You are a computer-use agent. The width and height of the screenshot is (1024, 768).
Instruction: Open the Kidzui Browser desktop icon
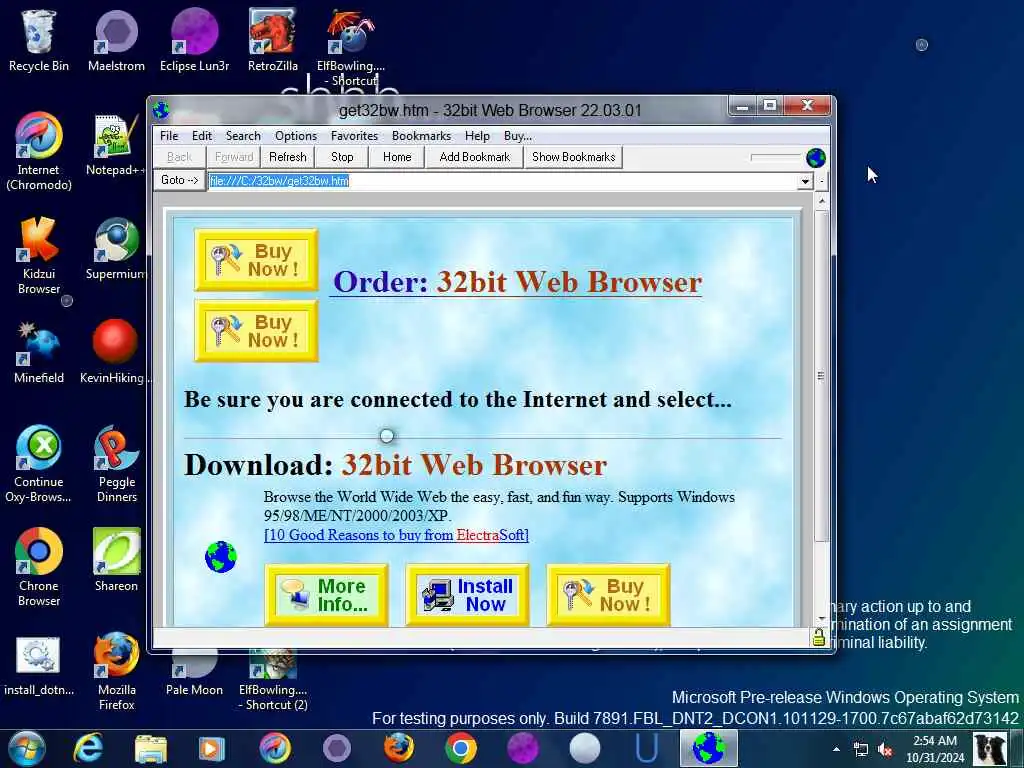pyautogui.click(x=39, y=255)
